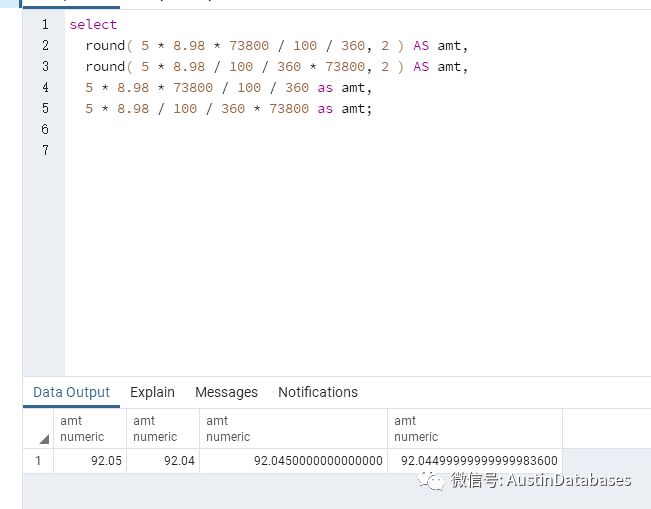
Task: Select result row 1 by its row header
Action: (x=39, y=461)
